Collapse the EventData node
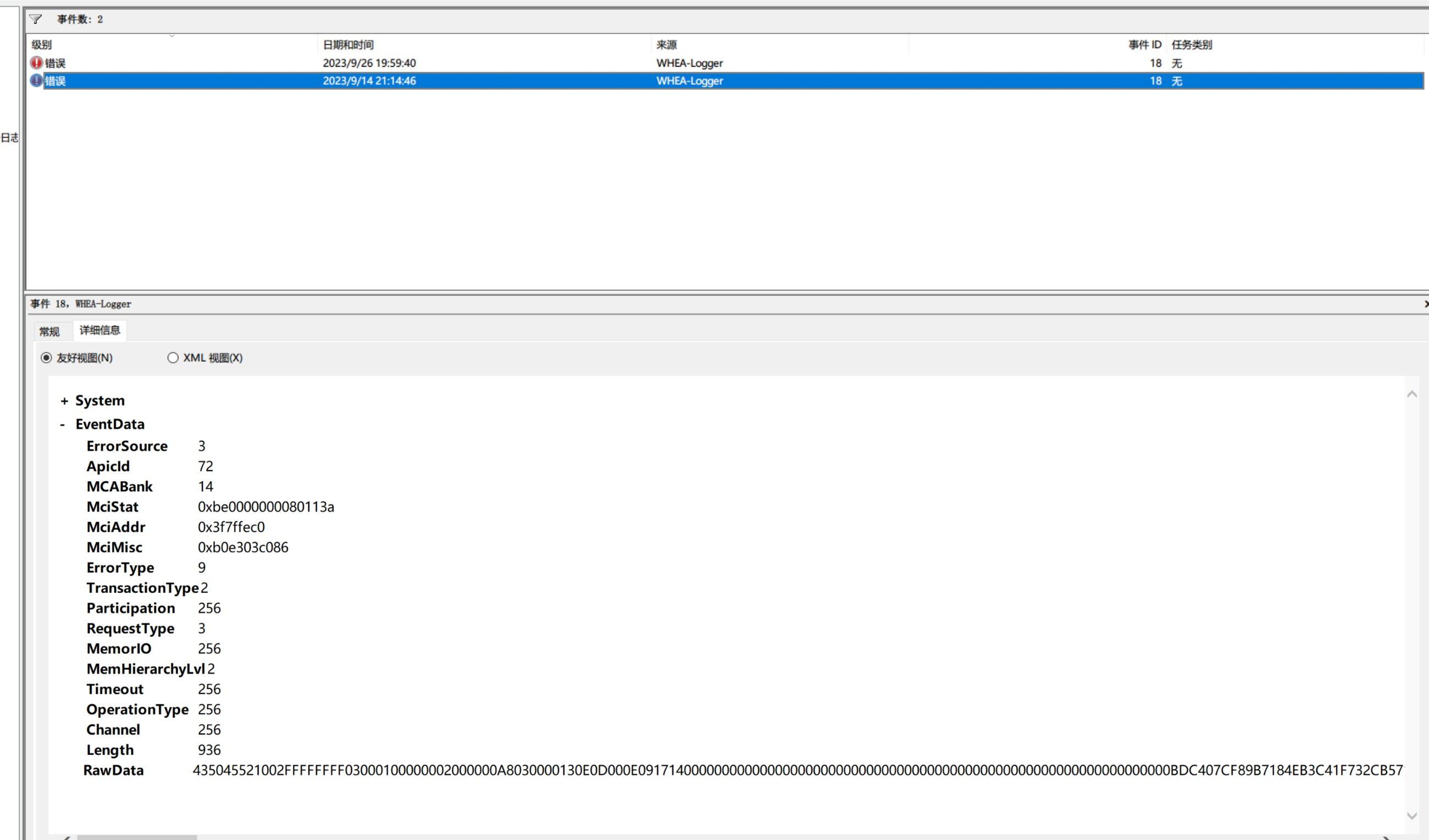 62,425
